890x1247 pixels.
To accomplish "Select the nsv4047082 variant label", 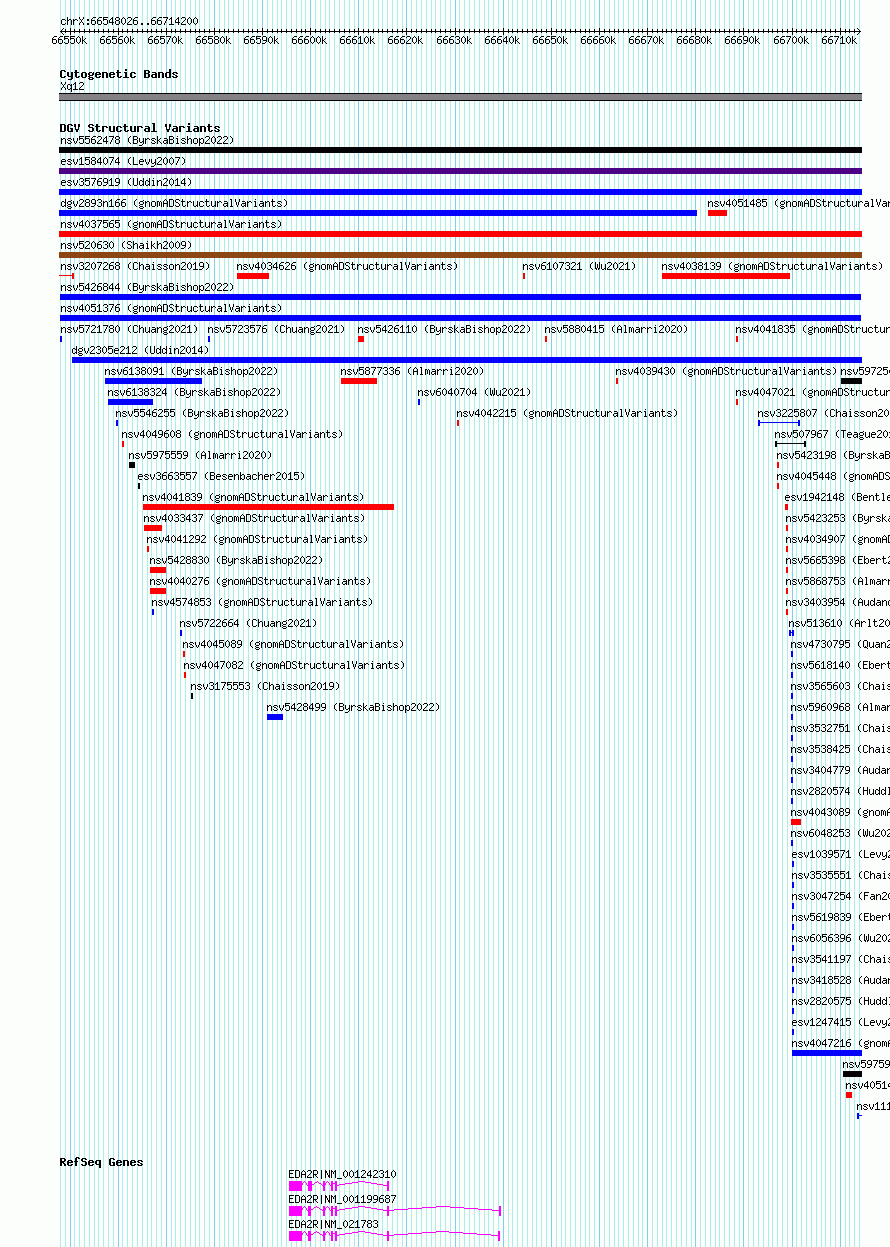I will [294, 665].
